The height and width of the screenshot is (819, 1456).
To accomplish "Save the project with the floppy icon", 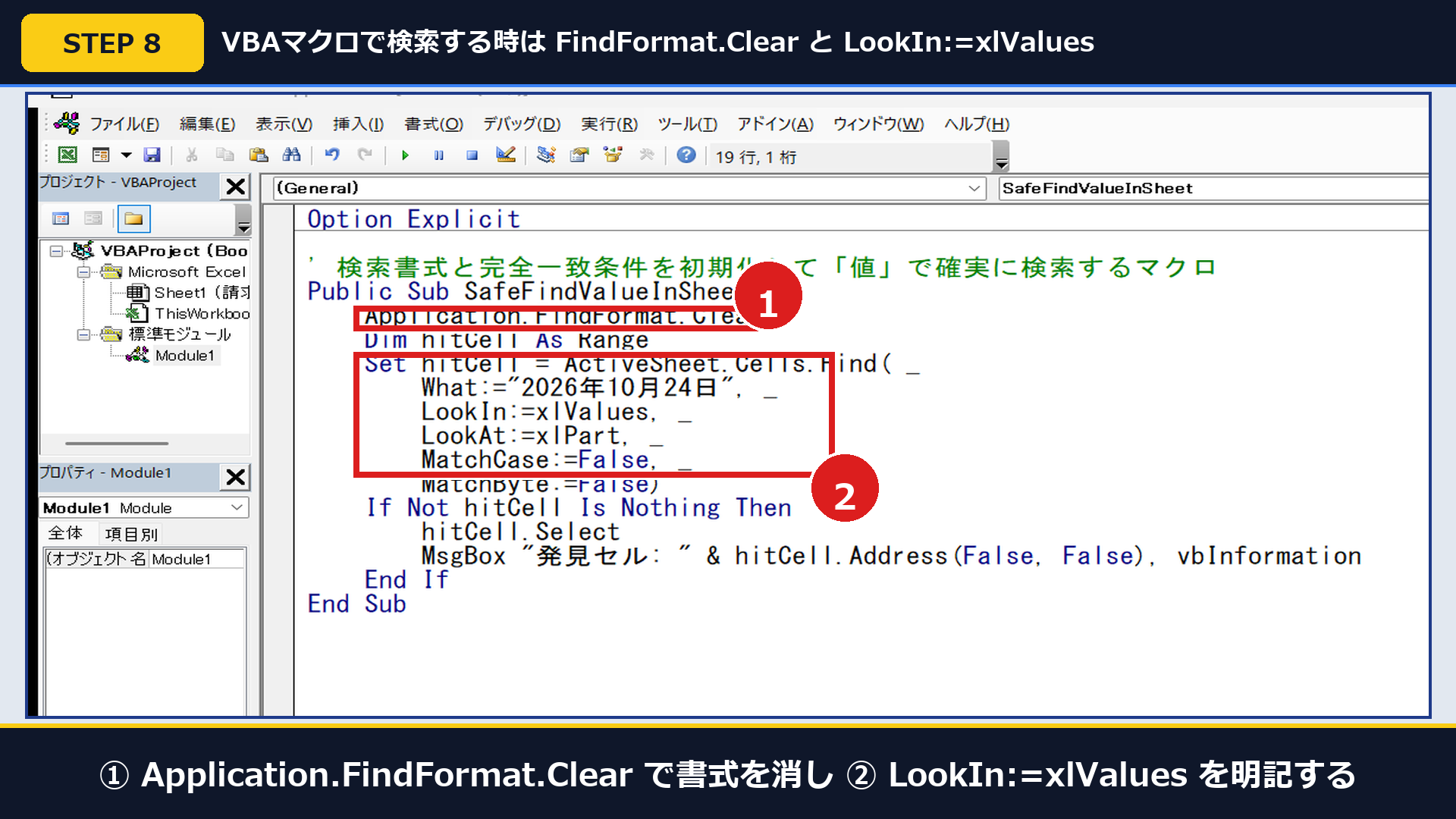I will coord(152,155).
